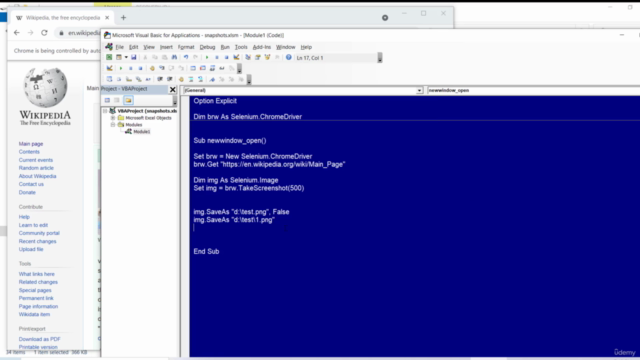Collapse the Modules folder node
The image size is (640, 360).
click(113, 124)
